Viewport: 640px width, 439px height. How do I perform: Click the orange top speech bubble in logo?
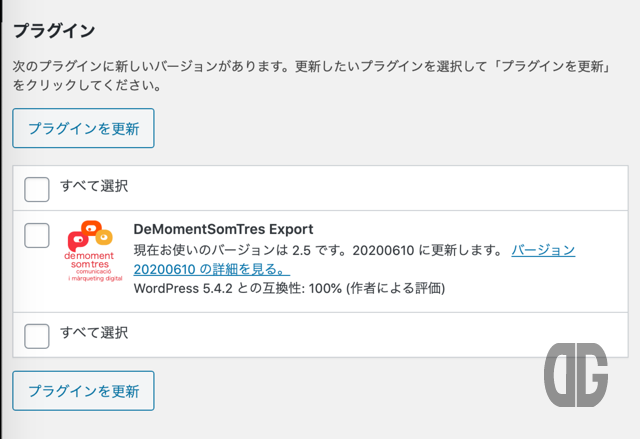91,227
